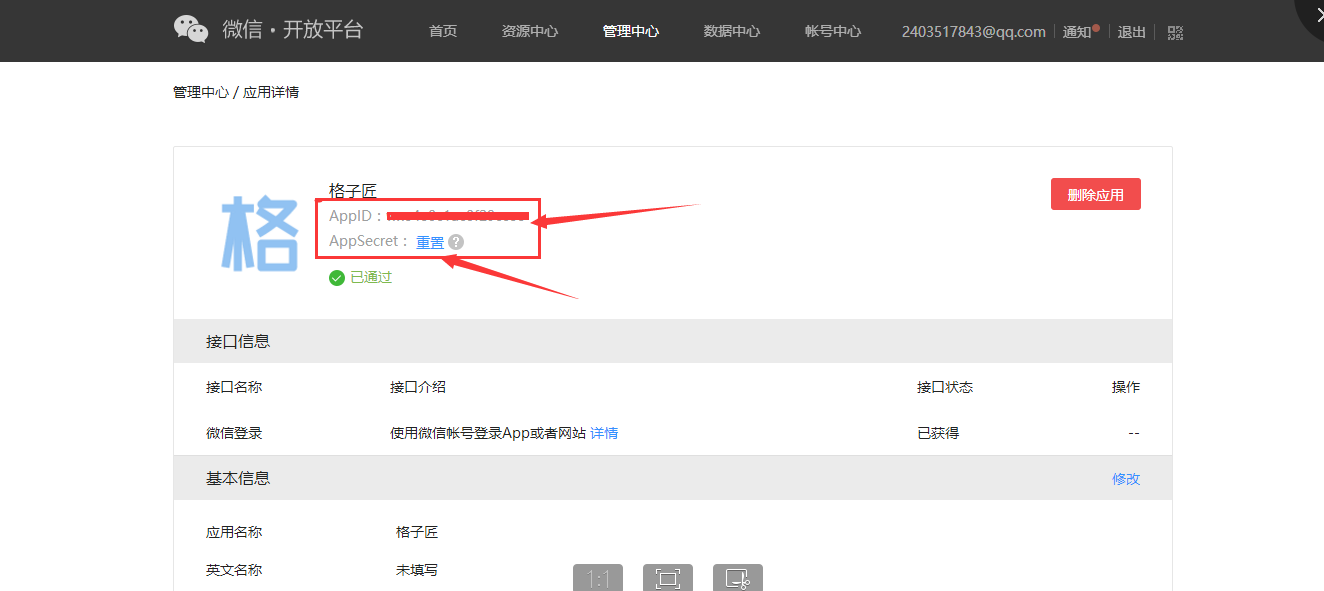
Task: Click the 英文名称 field label
Action: coord(234,570)
